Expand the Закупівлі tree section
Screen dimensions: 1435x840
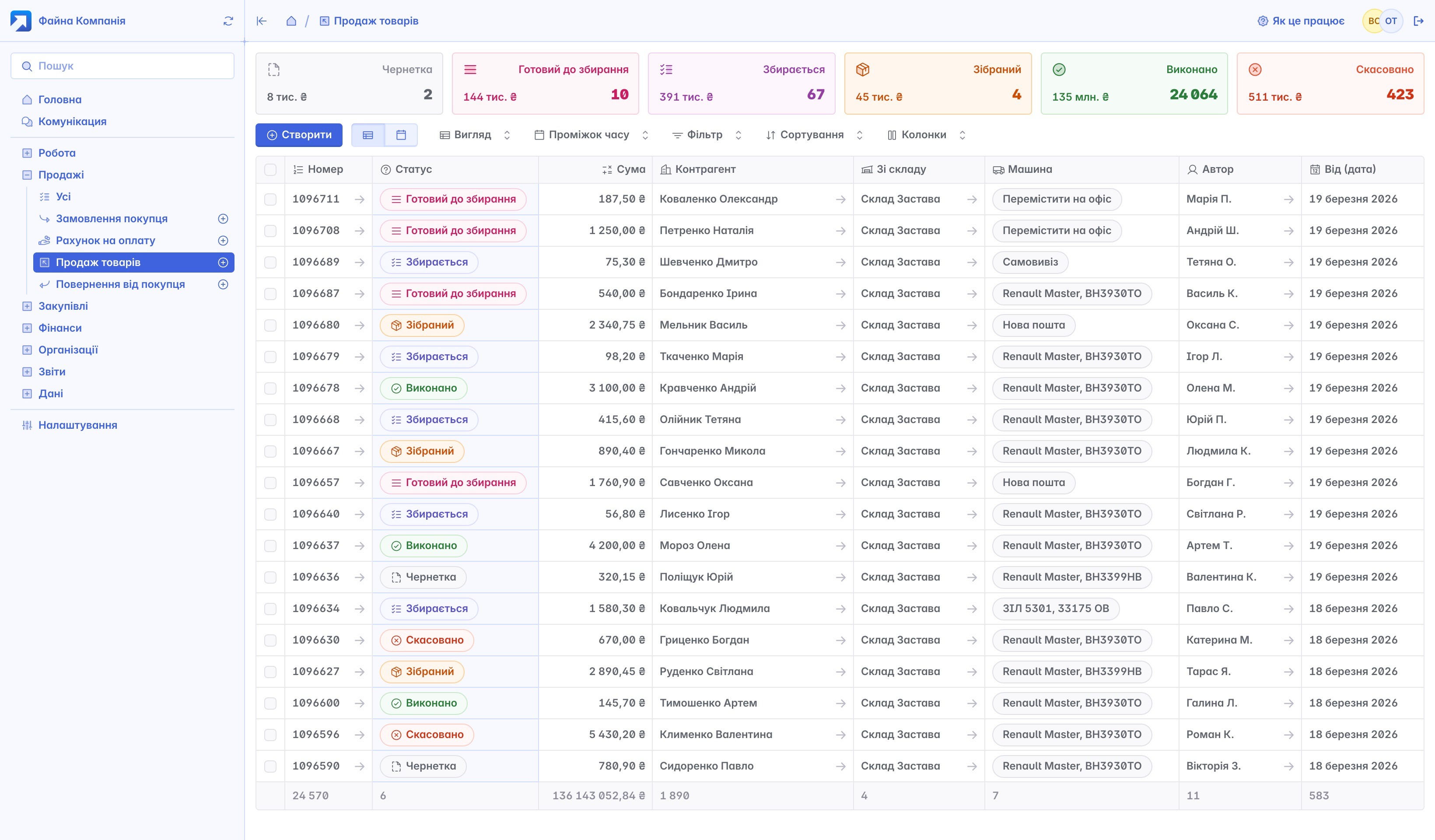point(27,306)
